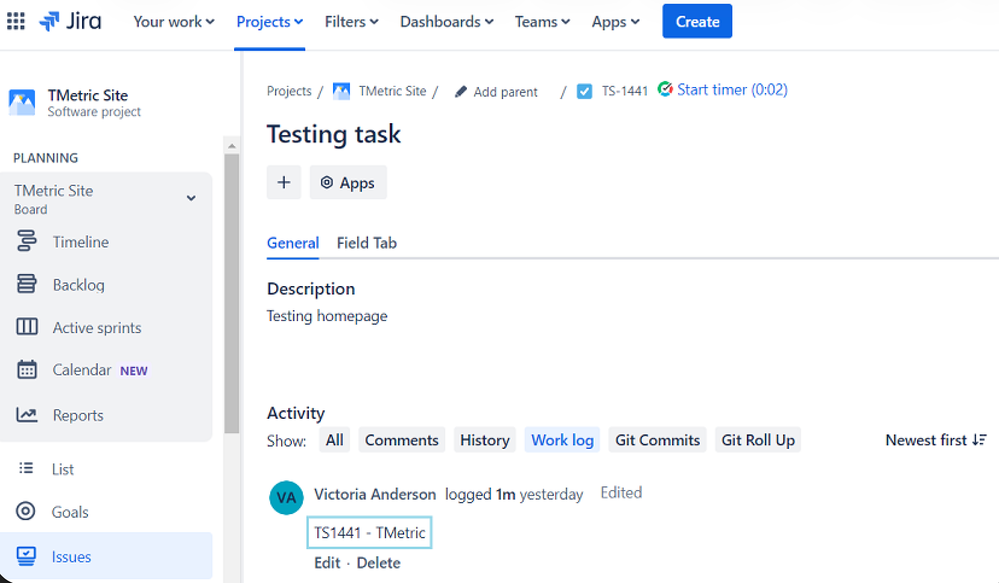Image resolution: width=999 pixels, height=583 pixels.
Task: Show Git Roll Up activity
Action: coord(758,440)
